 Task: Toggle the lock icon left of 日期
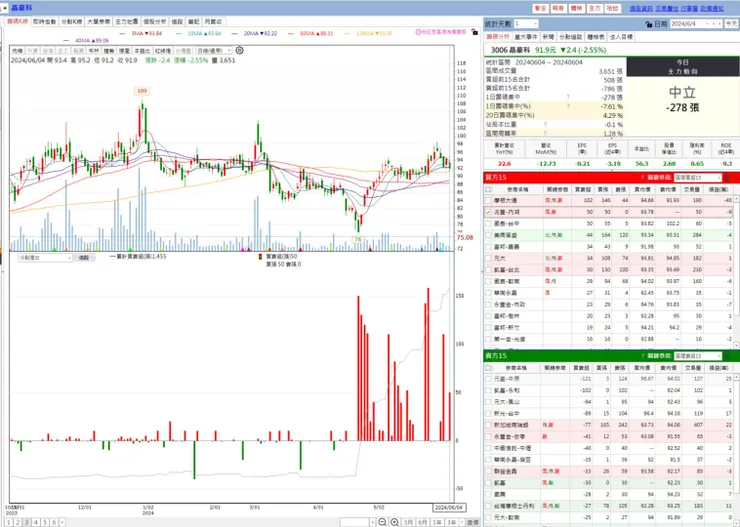648,24
